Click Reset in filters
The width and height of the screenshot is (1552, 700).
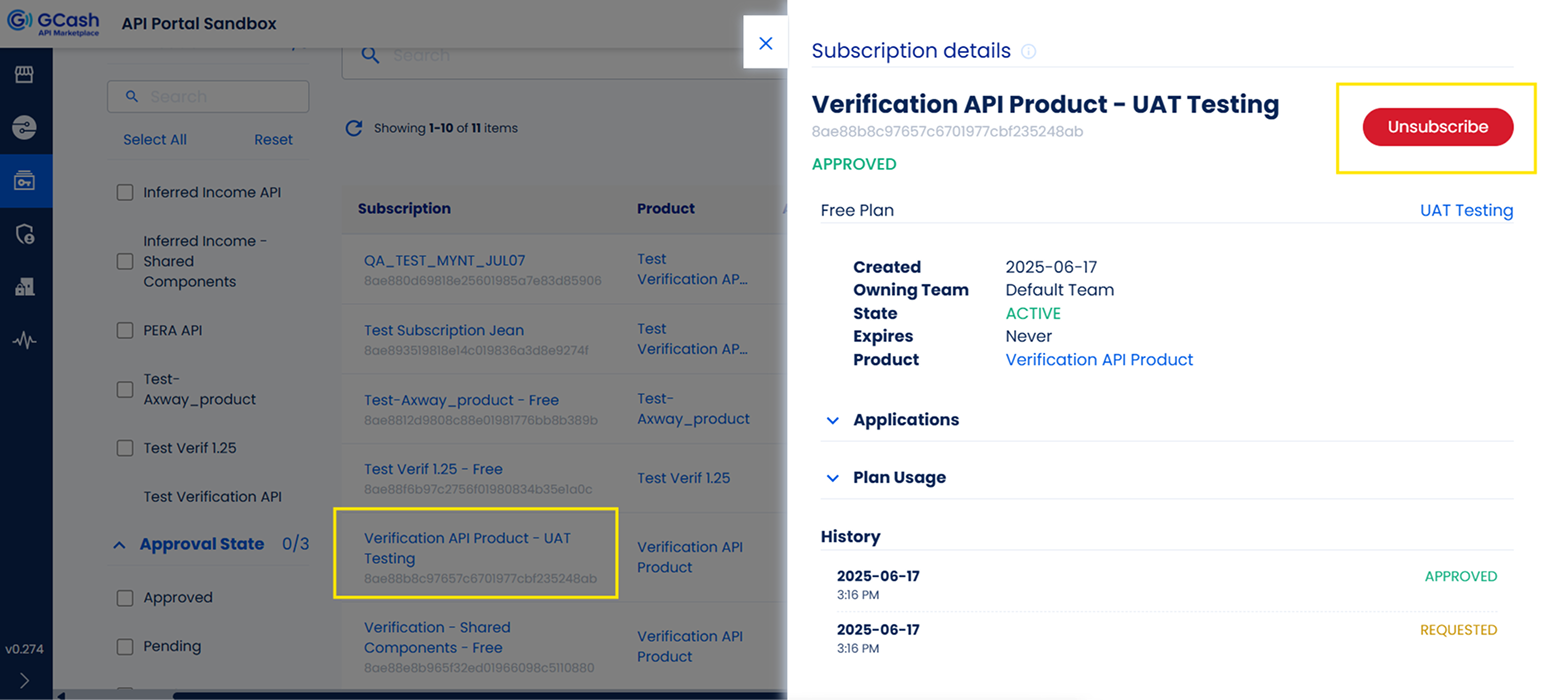273,140
